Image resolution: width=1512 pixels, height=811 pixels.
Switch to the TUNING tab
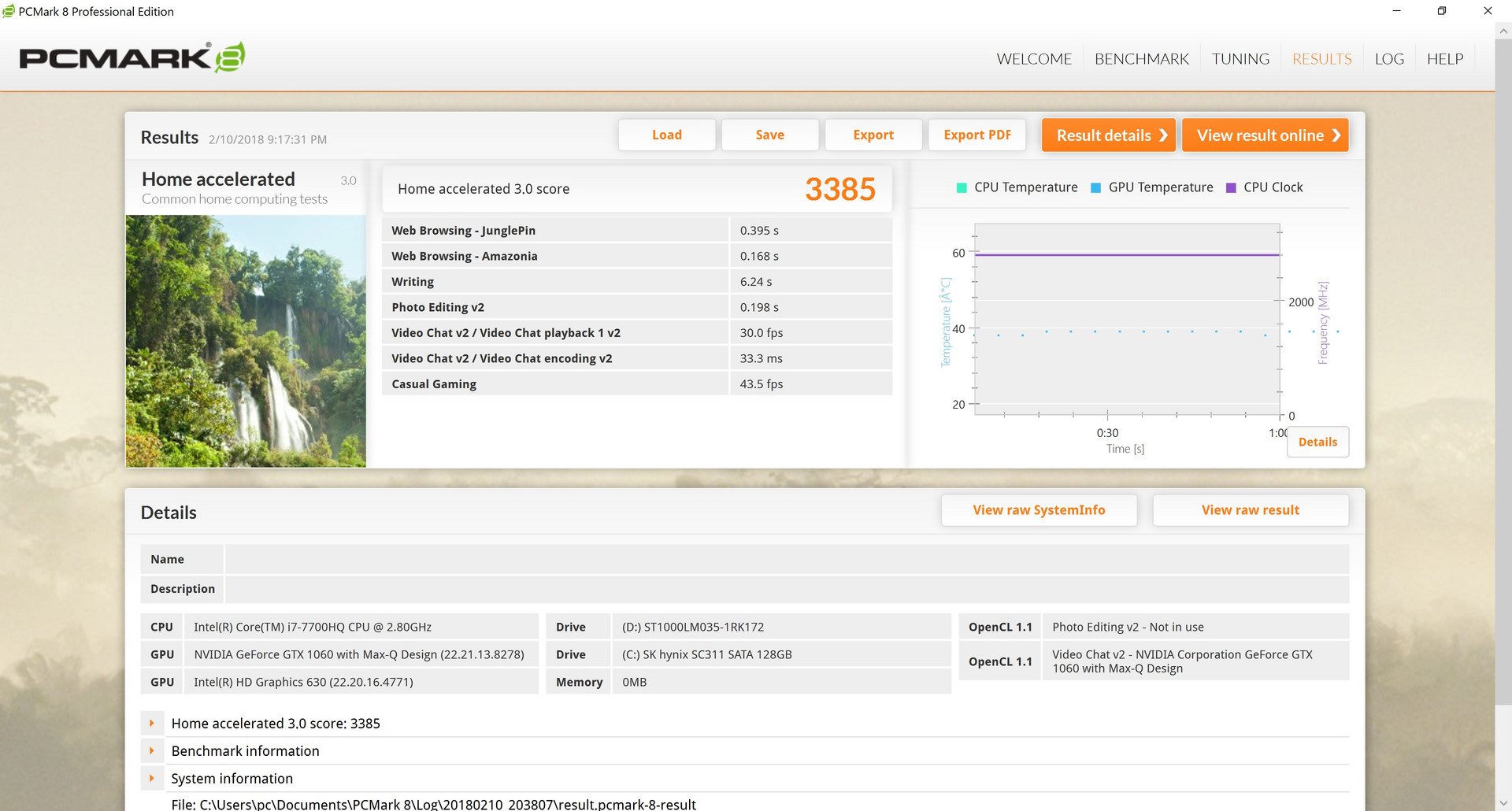[x=1240, y=59]
